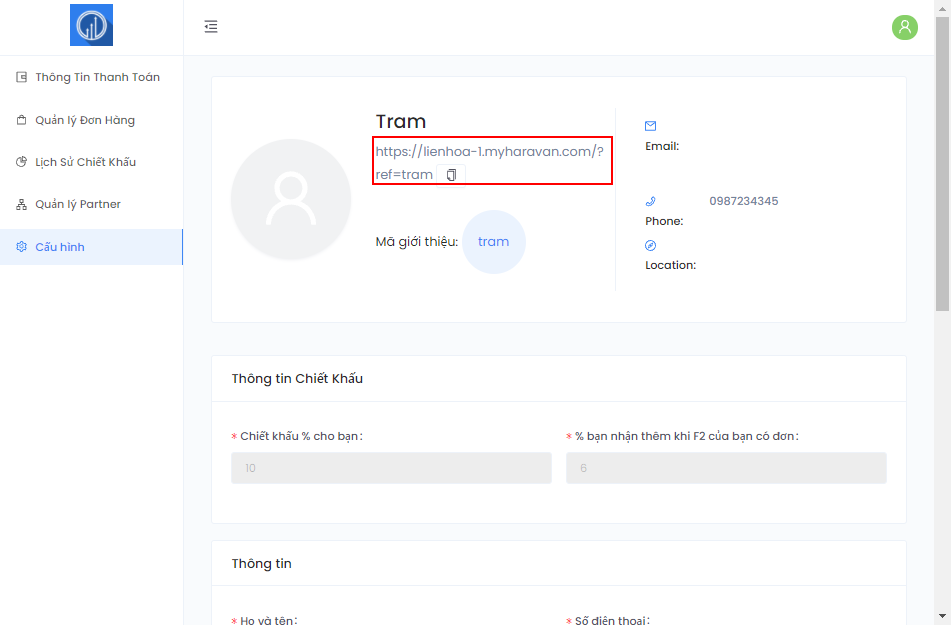951x625 pixels.
Task: Open Lịch Sử Chiết Khấu menu
Action: click(x=91, y=162)
